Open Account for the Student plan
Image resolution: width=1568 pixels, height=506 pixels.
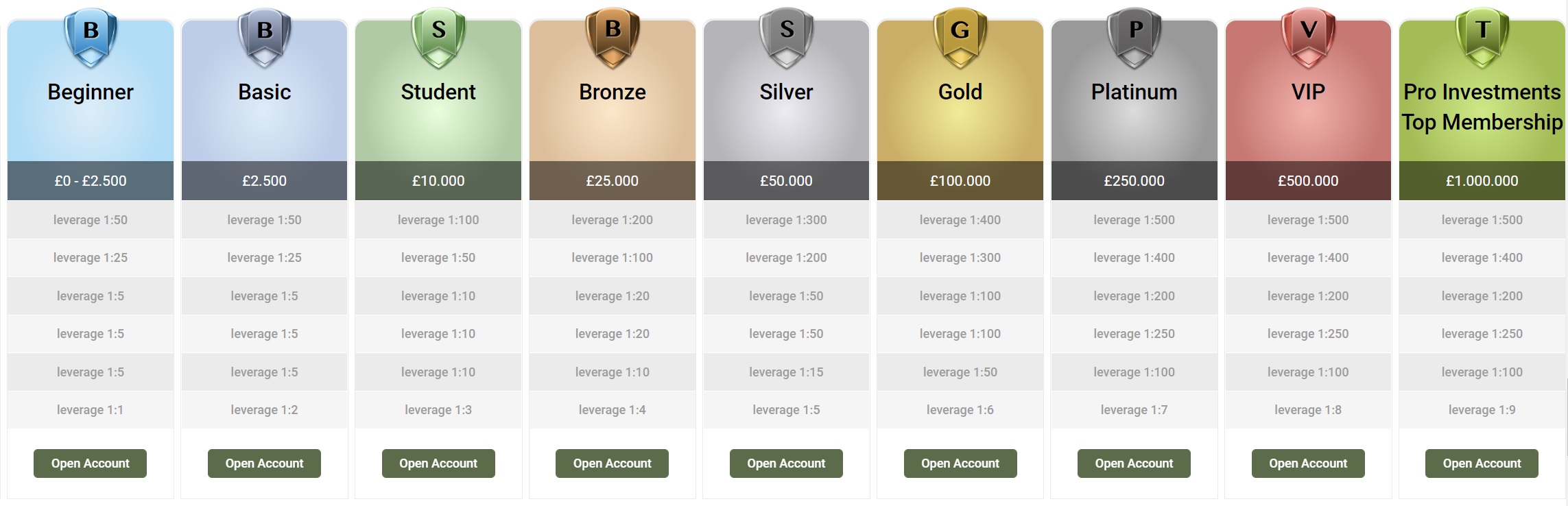coord(438,463)
